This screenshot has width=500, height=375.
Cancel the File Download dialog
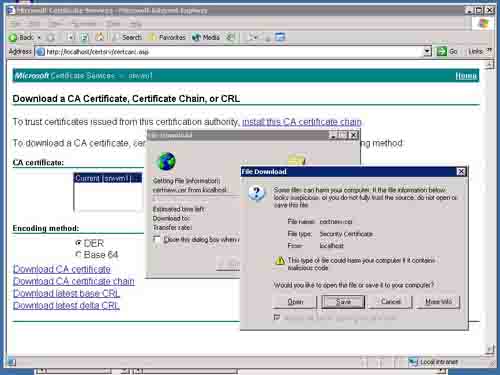(x=390, y=302)
